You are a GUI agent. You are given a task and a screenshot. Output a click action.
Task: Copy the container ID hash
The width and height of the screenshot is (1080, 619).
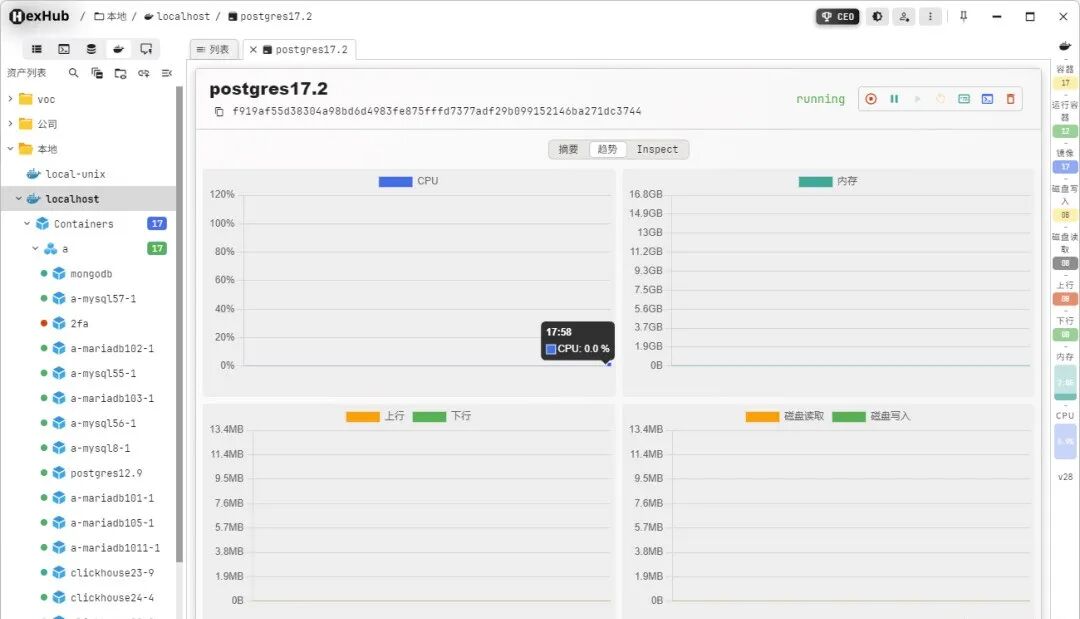coord(219,112)
